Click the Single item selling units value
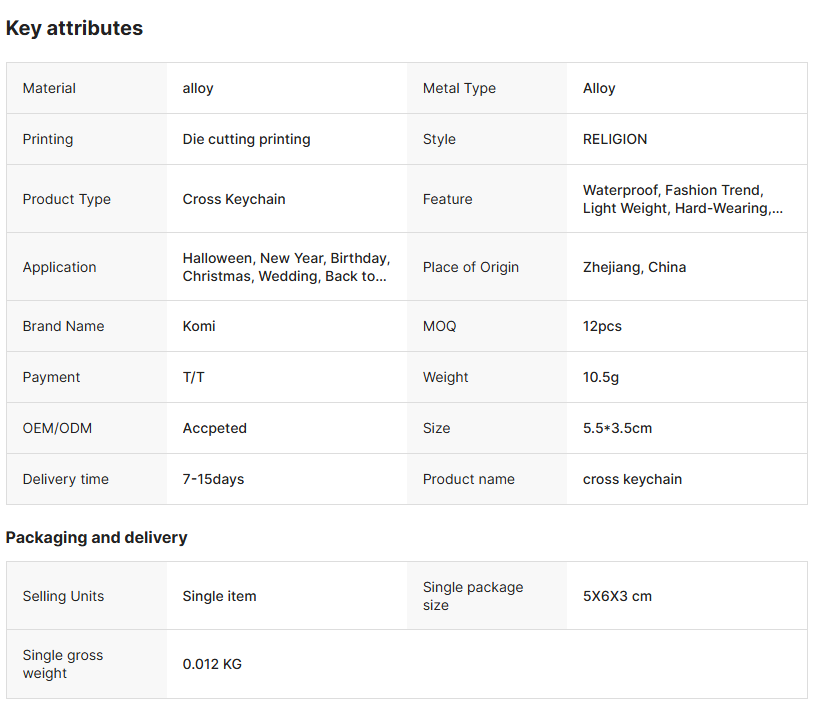 pyautogui.click(x=219, y=596)
